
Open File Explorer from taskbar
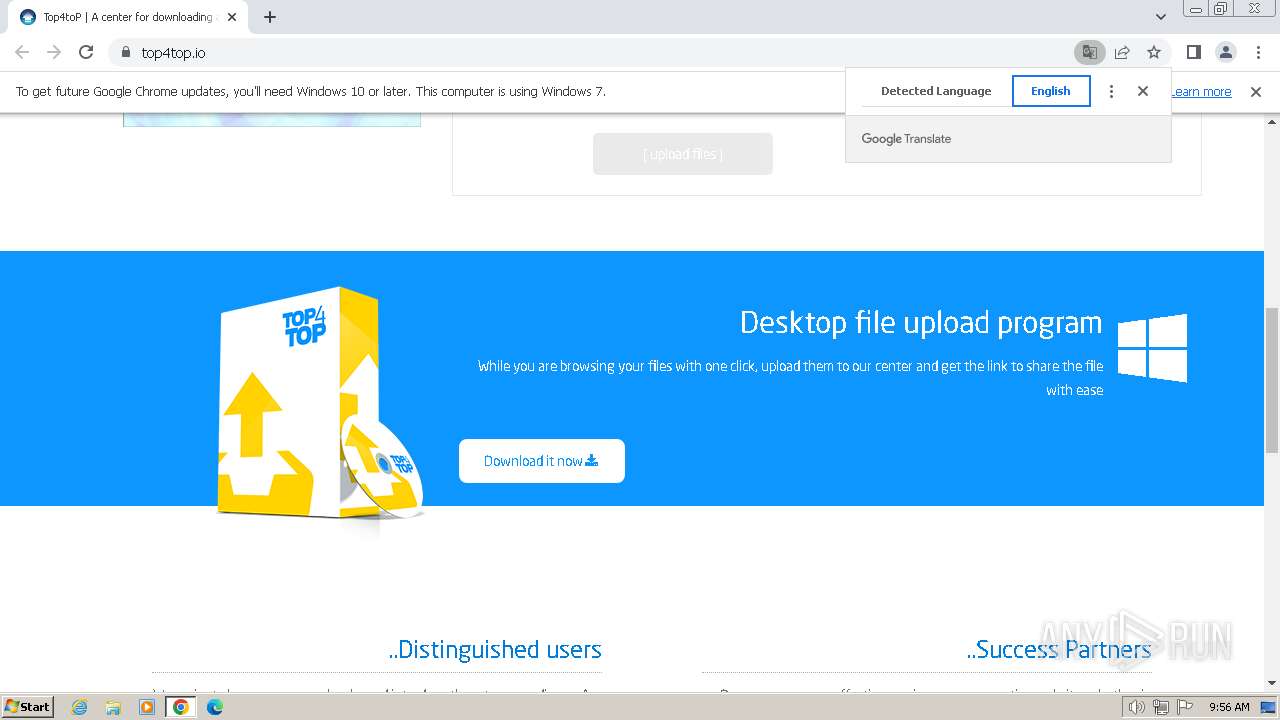[x=113, y=707]
